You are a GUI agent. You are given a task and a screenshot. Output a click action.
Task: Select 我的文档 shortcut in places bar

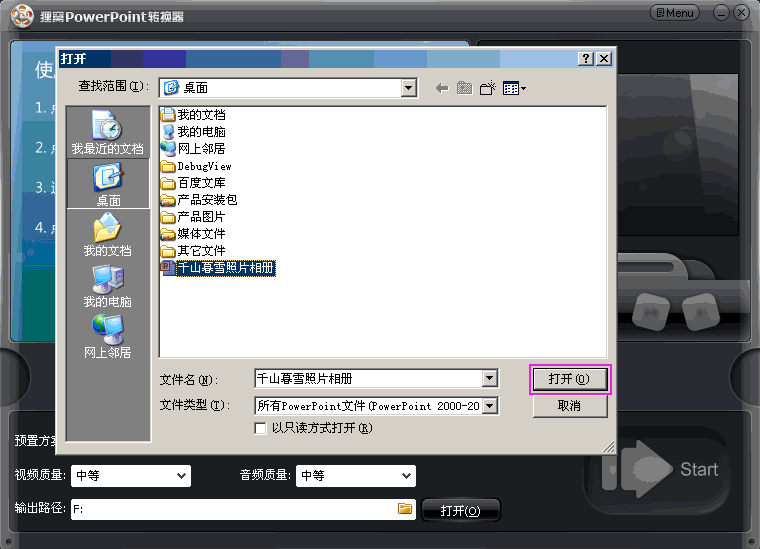(x=107, y=235)
